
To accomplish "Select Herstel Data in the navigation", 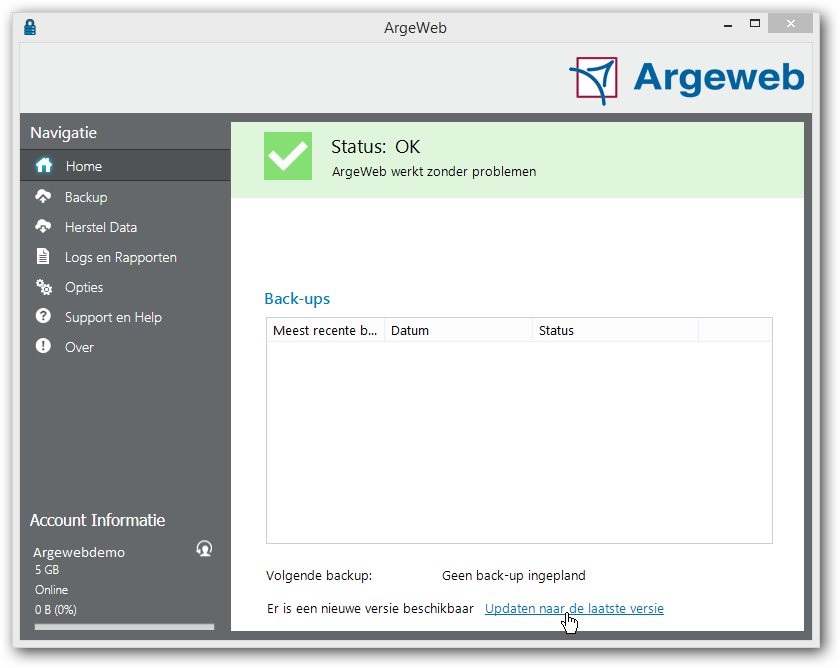I will [125, 227].
